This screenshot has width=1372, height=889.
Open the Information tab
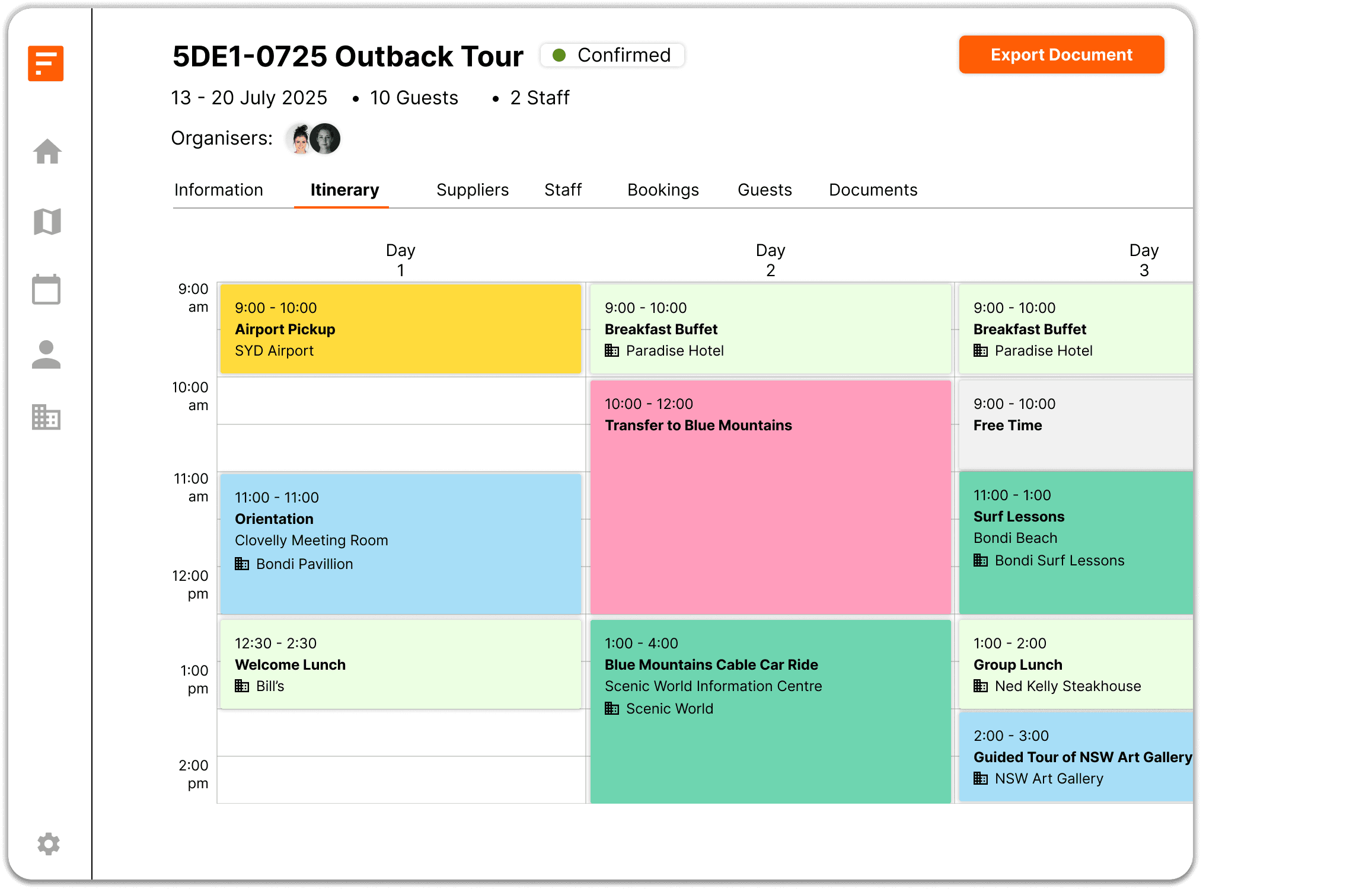(219, 190)
